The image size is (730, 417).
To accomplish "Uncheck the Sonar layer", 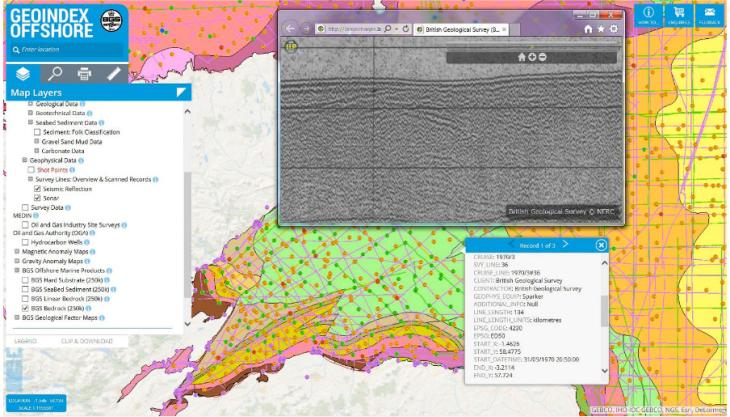I will [x=37, y=198].
